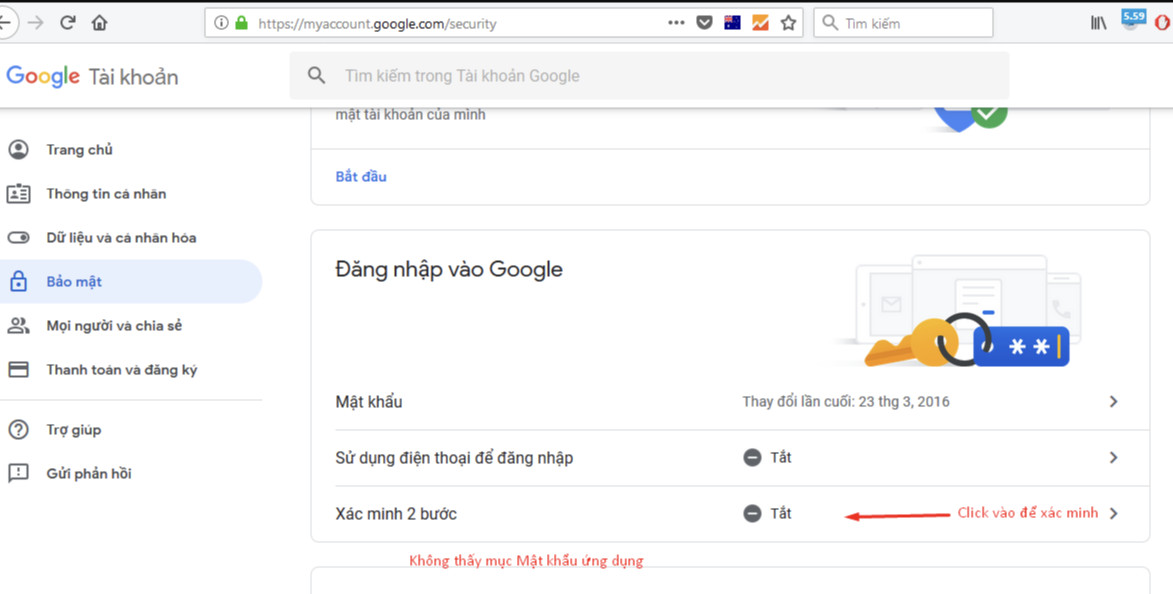This screenshot has height=594, width=1173.
Task: Click the magnifier in the Google account search
Action: (x=316, y=76)
